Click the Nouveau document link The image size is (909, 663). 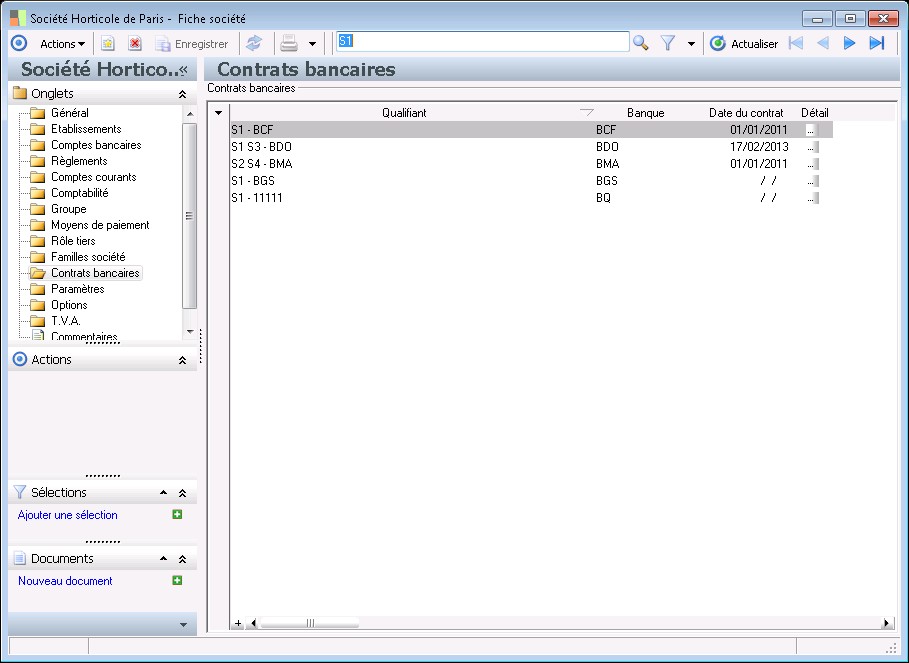pos(65,581)
